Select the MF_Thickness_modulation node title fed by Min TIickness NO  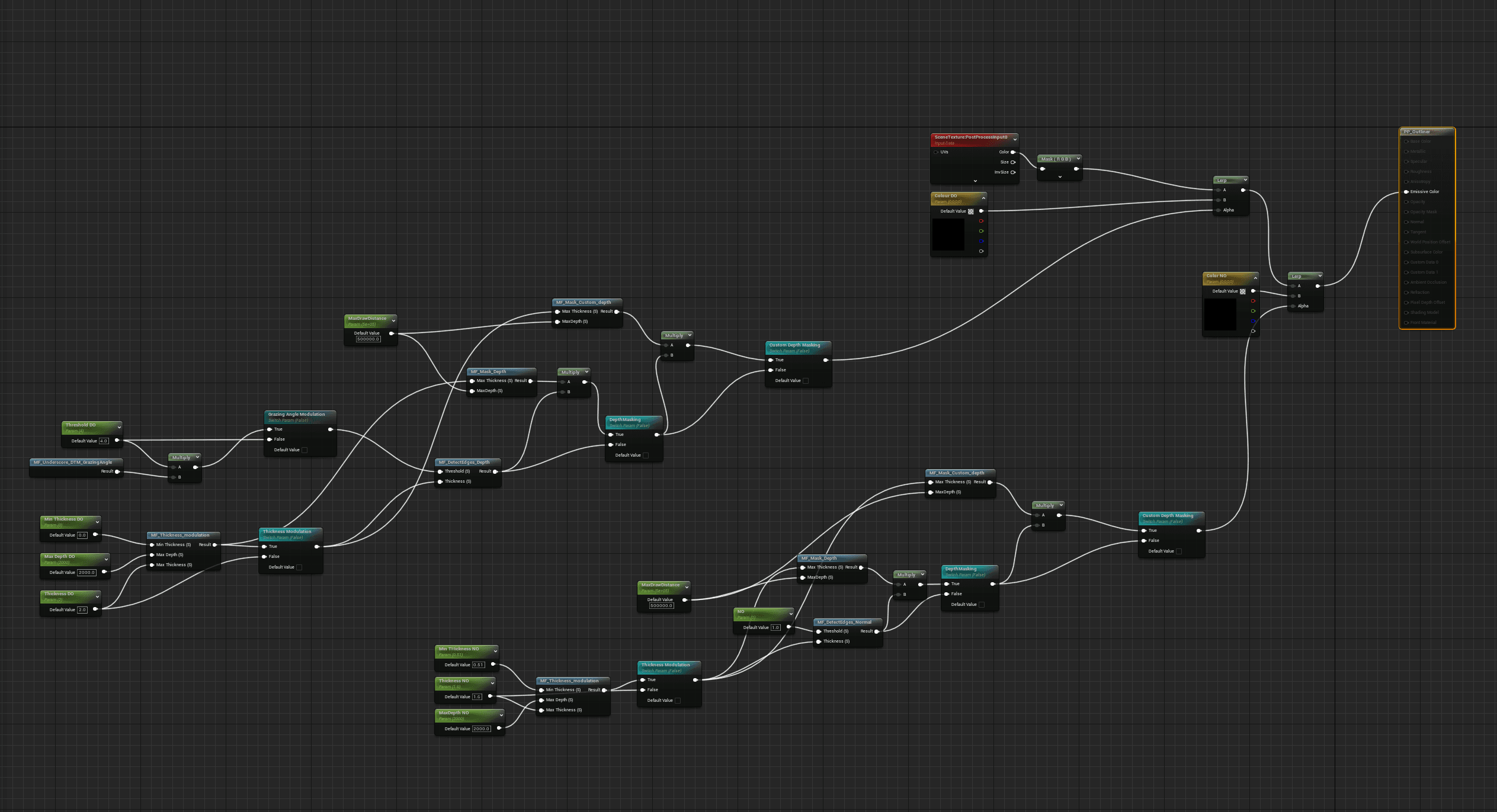(569, 681)
